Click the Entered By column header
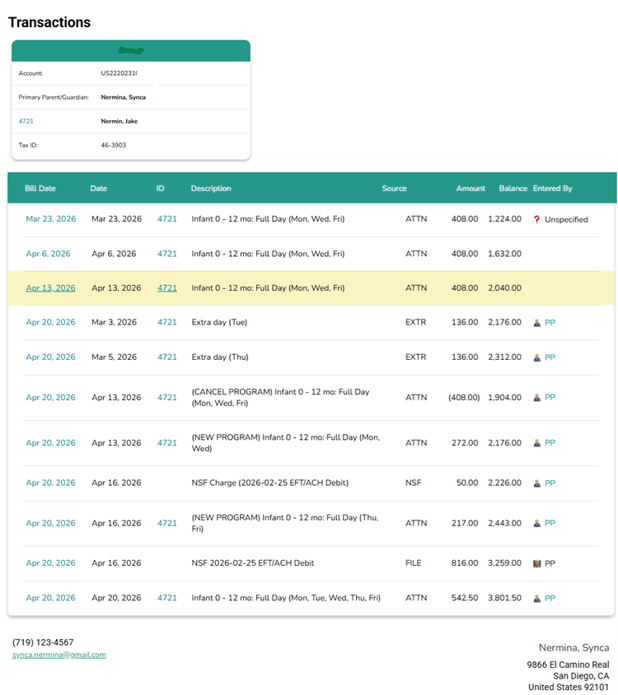This screenshot has height=695, width=618. [552, 188]
